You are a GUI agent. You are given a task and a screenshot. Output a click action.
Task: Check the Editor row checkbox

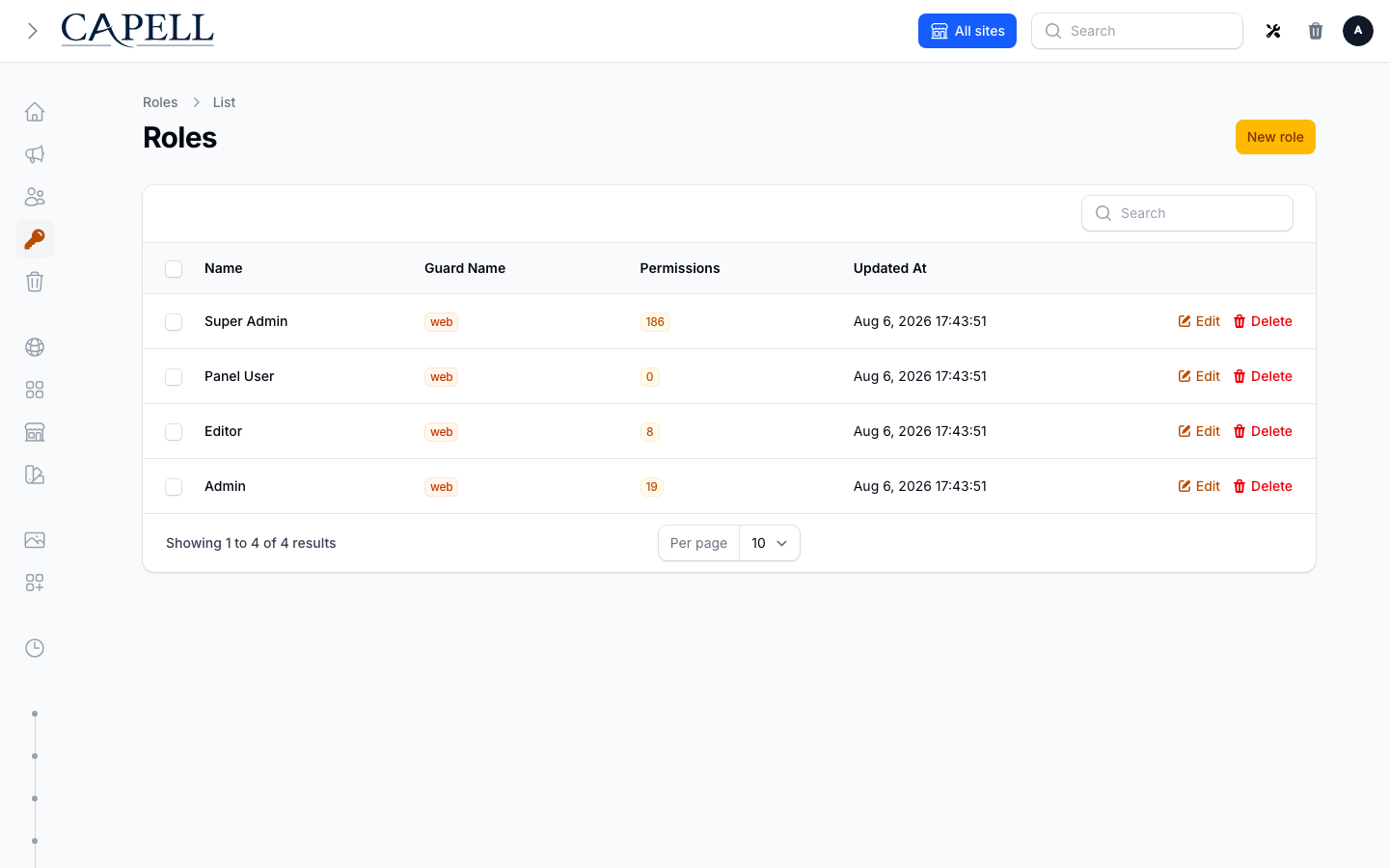[174, 432]
